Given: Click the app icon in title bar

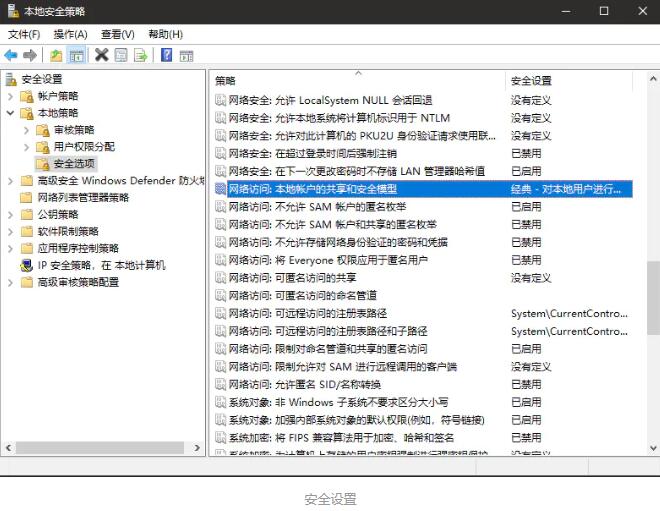Looking at the screenshot, I should 13,11.
